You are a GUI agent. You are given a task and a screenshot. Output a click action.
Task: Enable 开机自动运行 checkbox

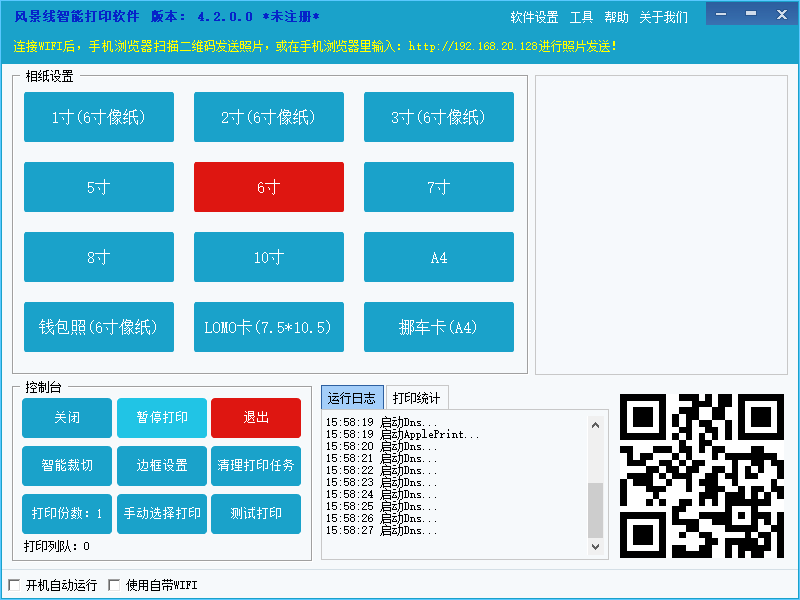pyautogui.click(x=14, y=585)
